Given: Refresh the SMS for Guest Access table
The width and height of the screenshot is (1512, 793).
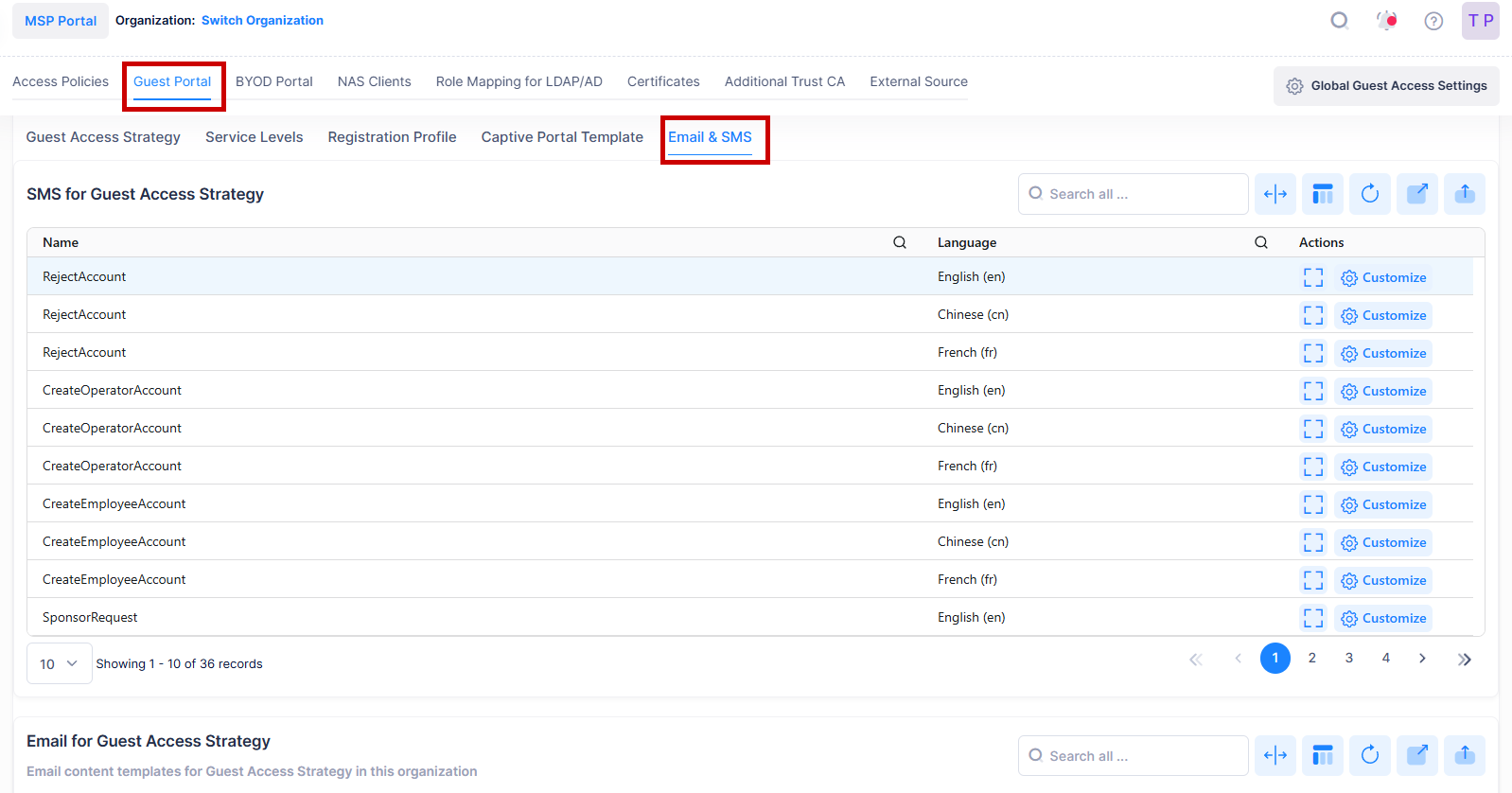Looking at the screenshot, I should tap(1369, 194).
